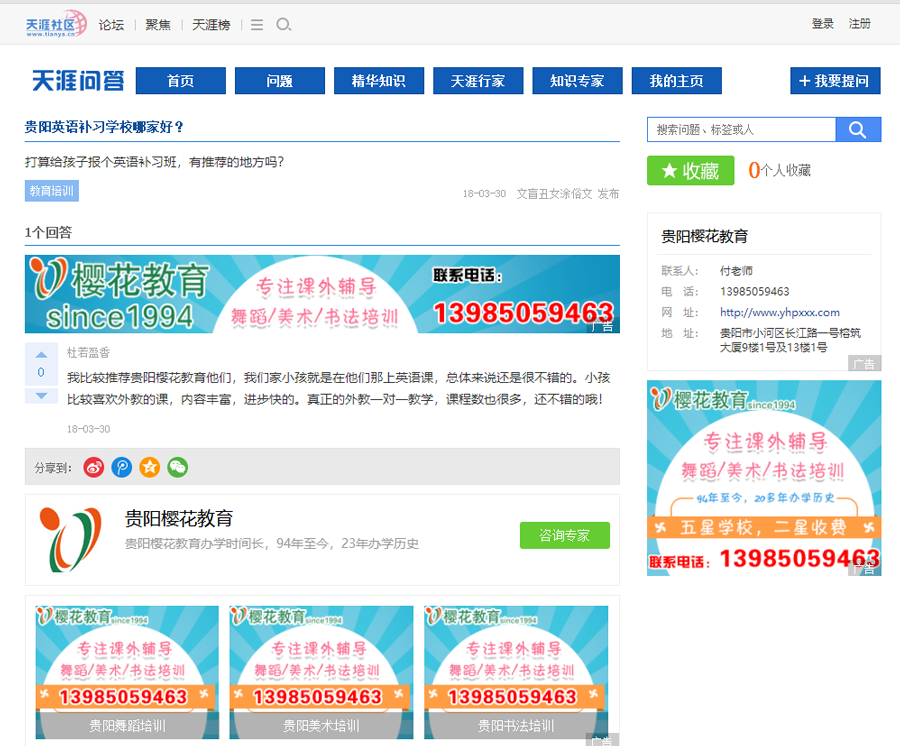Upvote the answer with up arrow
The width and height of the screenshot is (900, 746).
(41, 355)
